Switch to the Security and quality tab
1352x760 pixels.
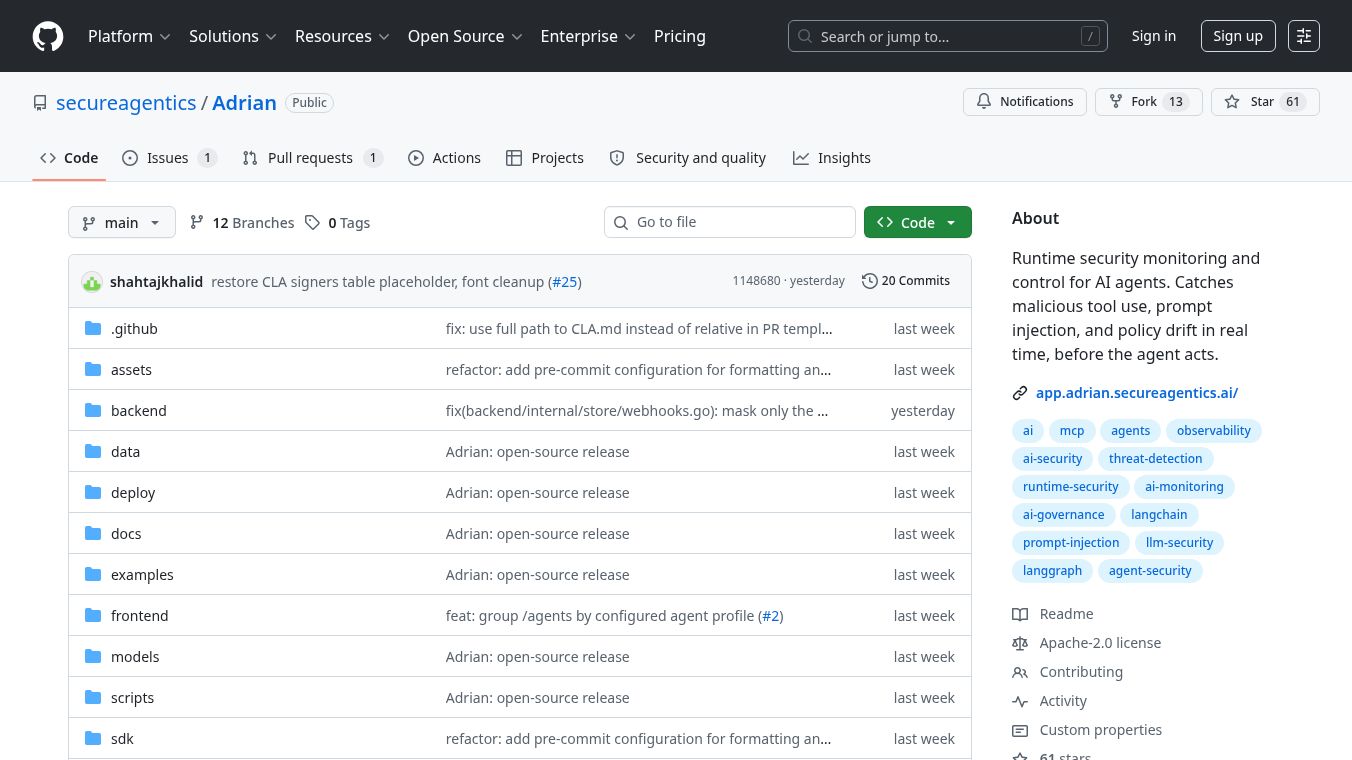pos(688,158)
